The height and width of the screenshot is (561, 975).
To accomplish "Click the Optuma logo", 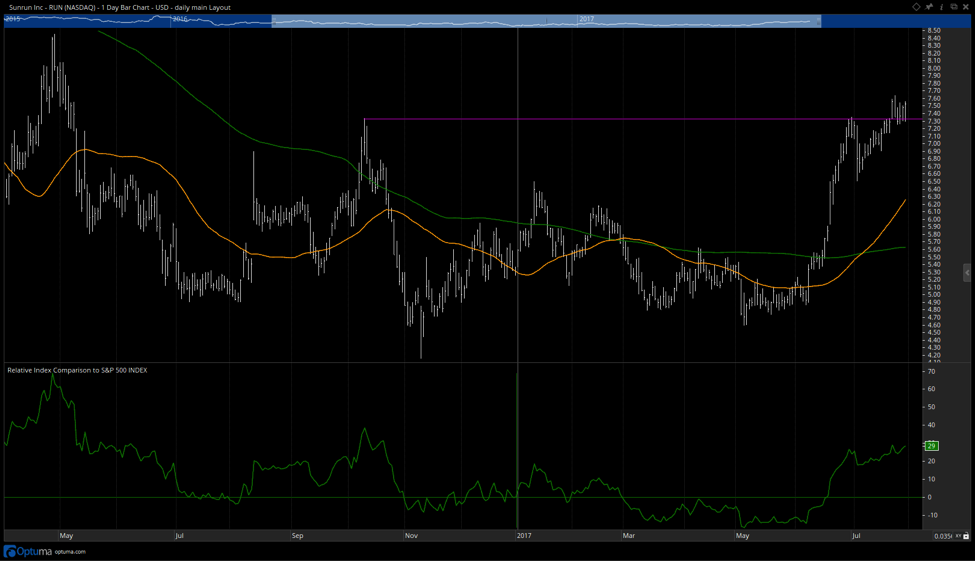I will [x=28, y=552].
